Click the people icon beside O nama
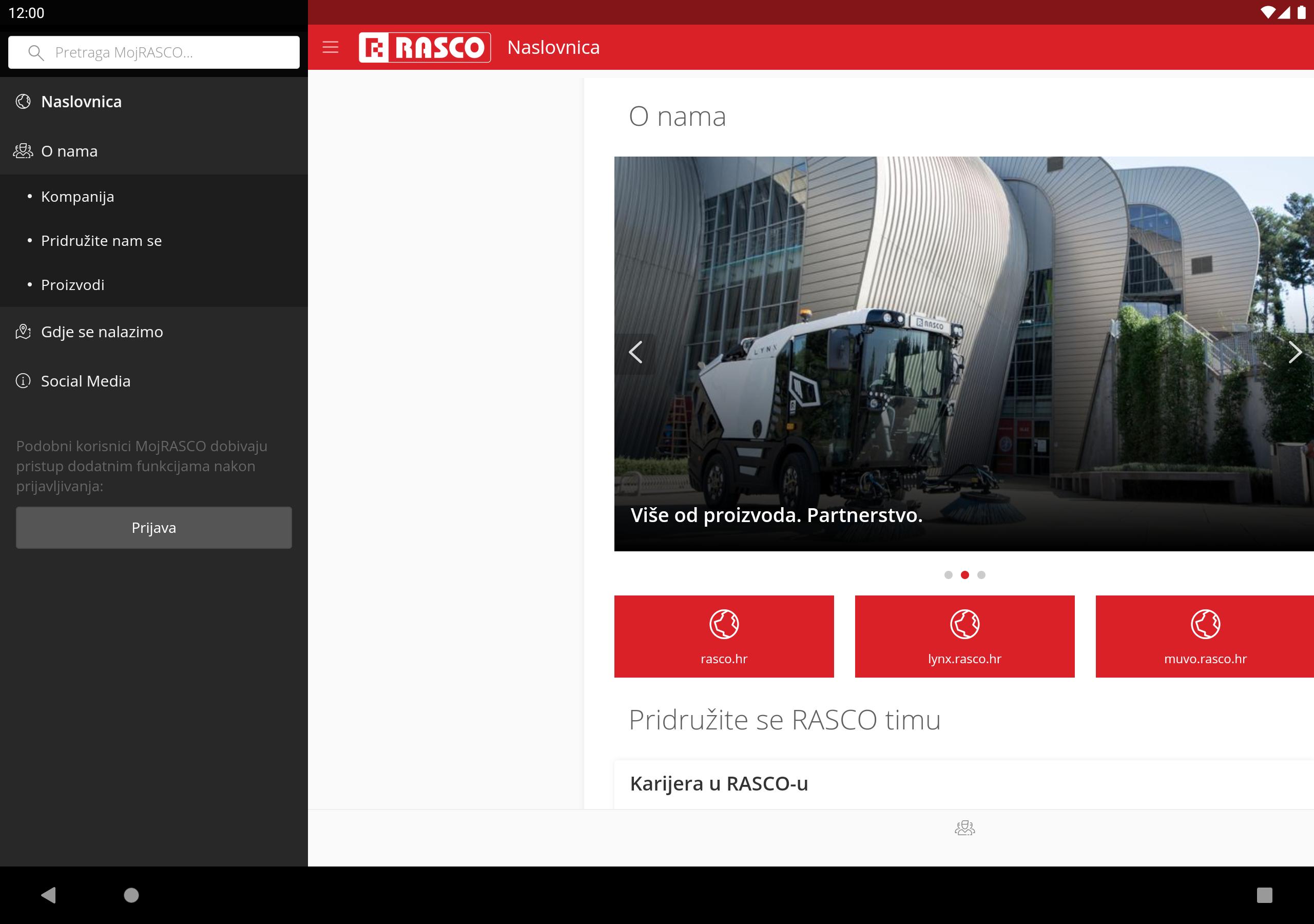Viewport: 1314px width, 924px height. click(23, 151)
